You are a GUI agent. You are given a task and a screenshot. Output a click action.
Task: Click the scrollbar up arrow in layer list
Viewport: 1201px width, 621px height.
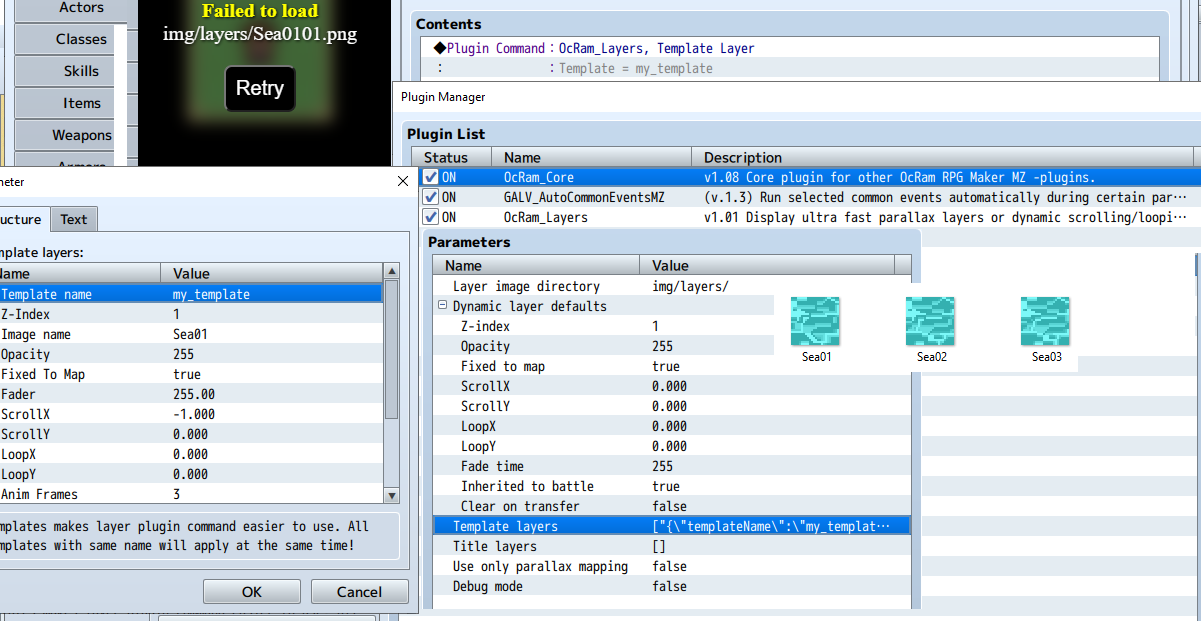[x=393, y=272]
